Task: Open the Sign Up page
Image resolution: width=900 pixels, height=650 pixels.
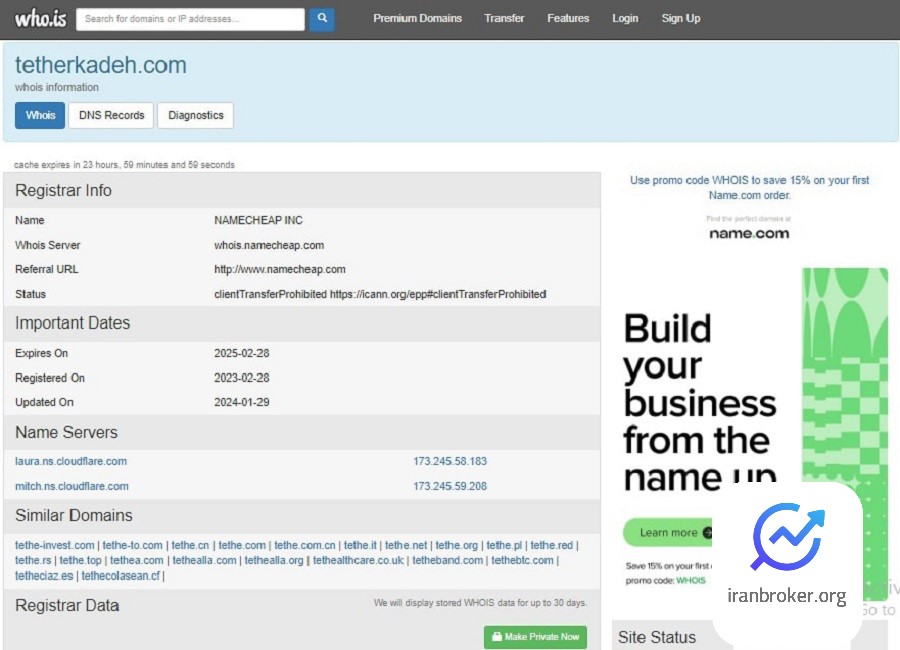Action: coord(681,18)
